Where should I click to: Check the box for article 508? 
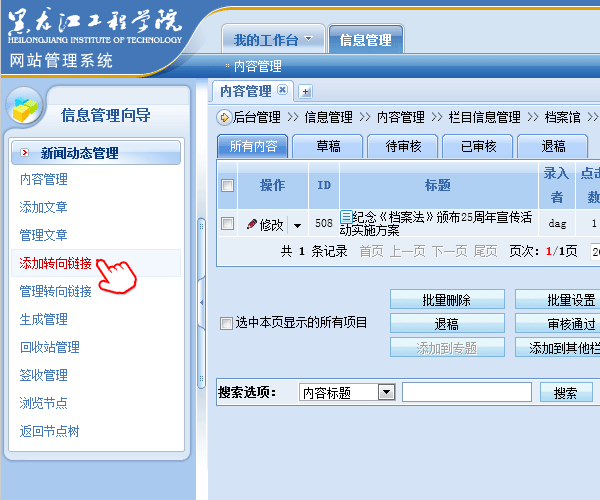pyautogui.click(x=227, y=224)
